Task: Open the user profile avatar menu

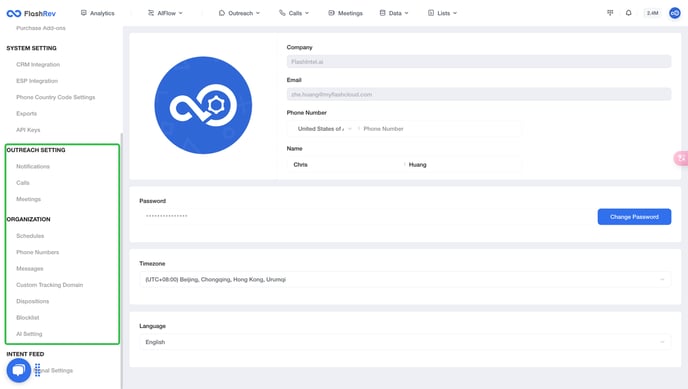Action: [x=675, y=13]
